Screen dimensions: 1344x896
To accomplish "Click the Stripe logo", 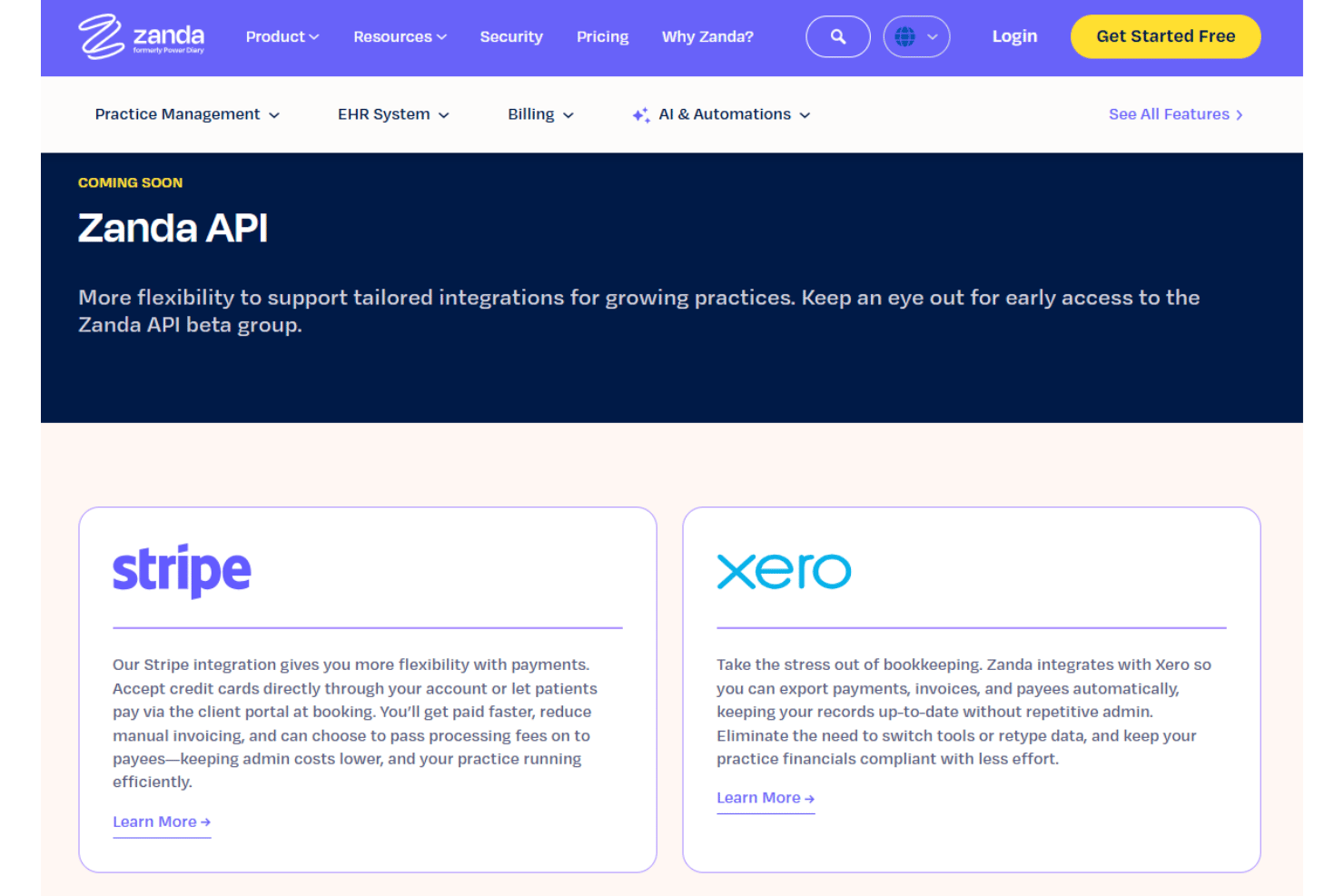I will 182,571.
